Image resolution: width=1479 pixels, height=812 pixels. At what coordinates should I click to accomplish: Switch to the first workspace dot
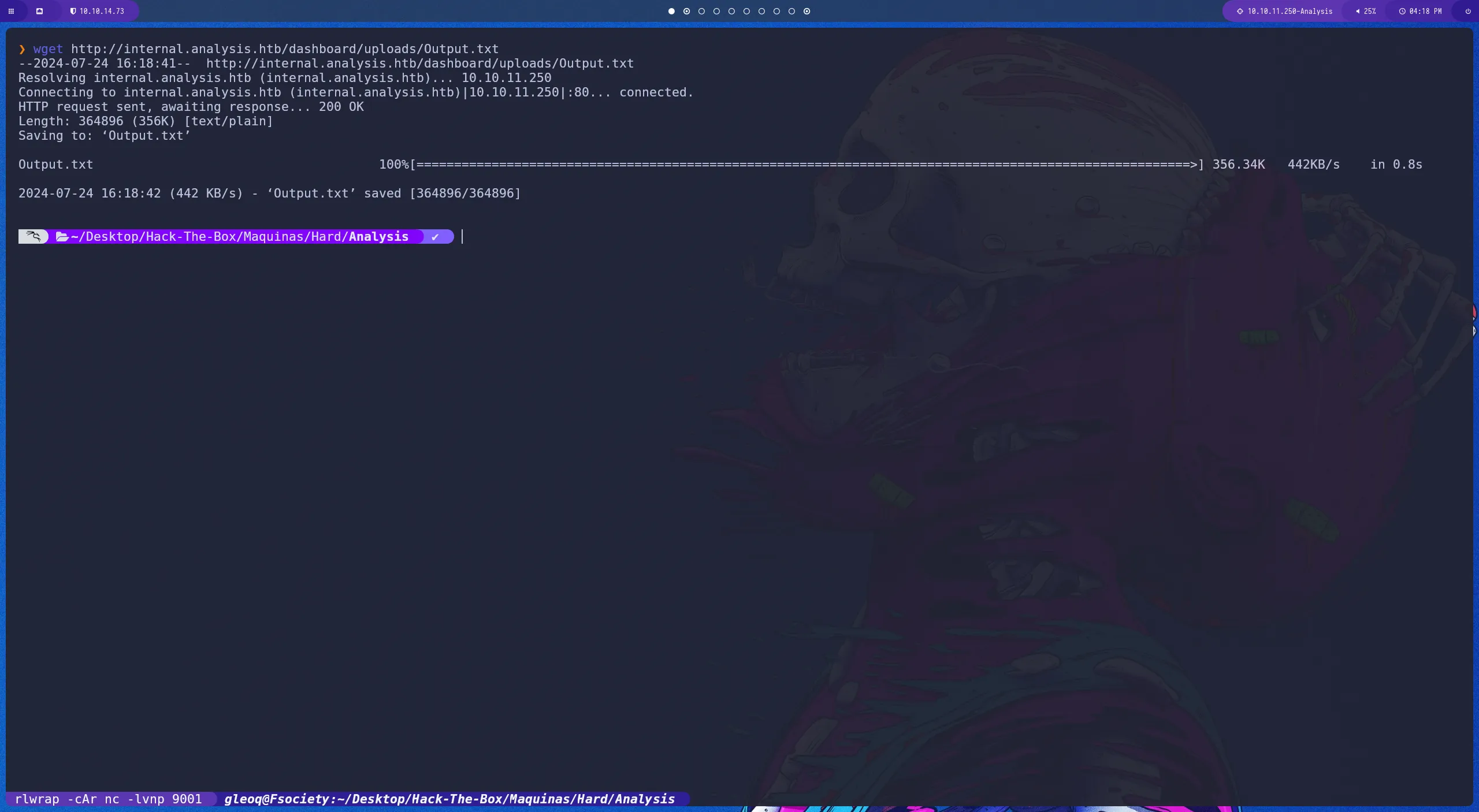click(x=671, y=11)
